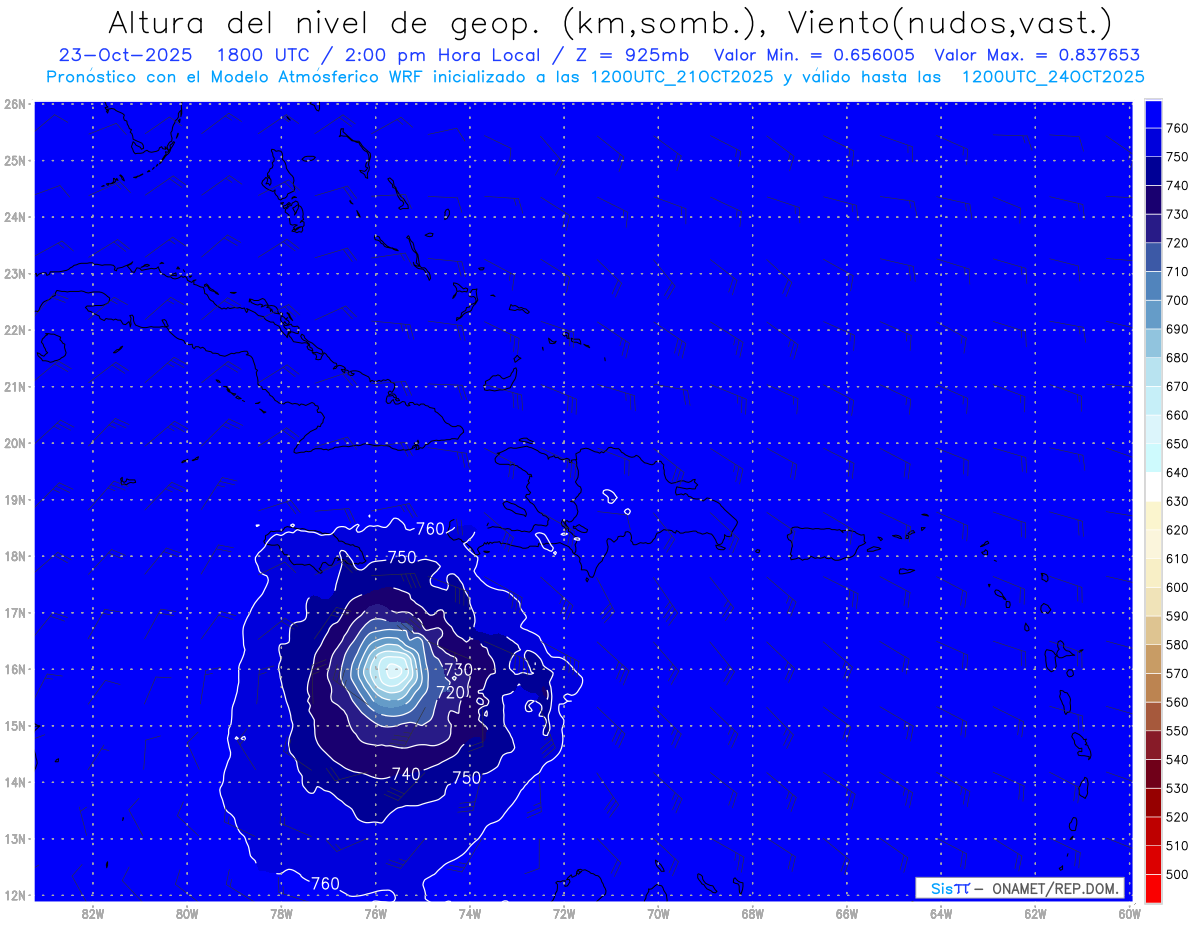Click the 760 contour label near 12N
1200x927 pixels.
[326, 883]
